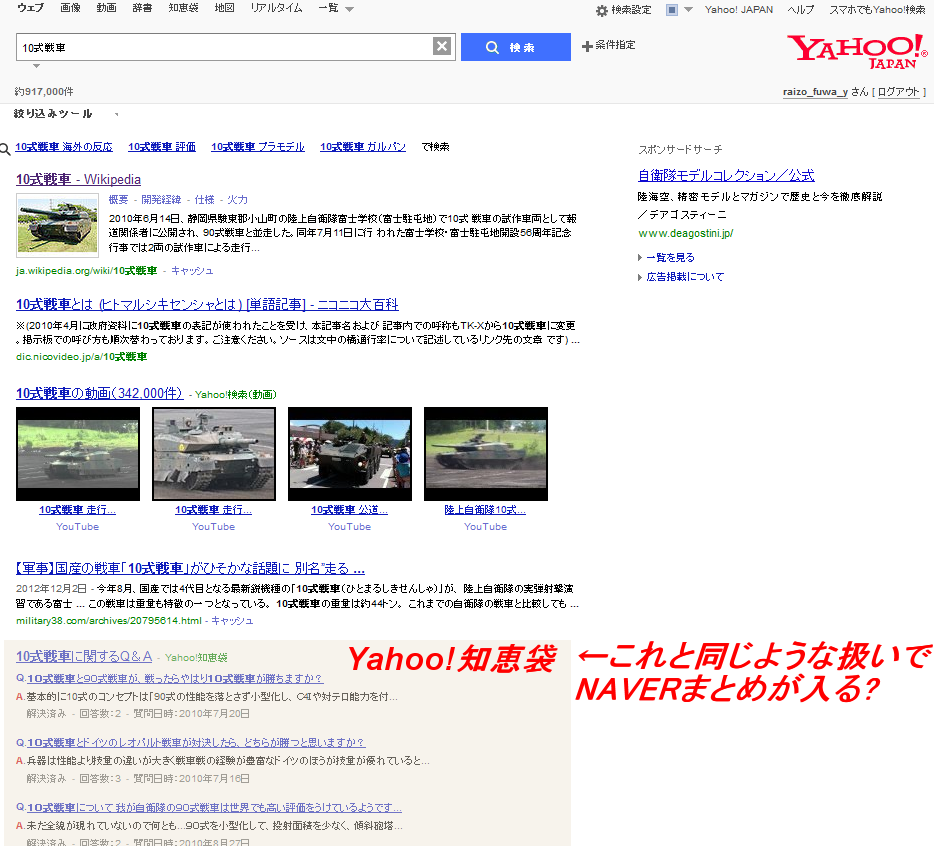Click related search 10式戦車 プラモデル
The height and width of the screenshot is (846, 934).
pos(258,147)
